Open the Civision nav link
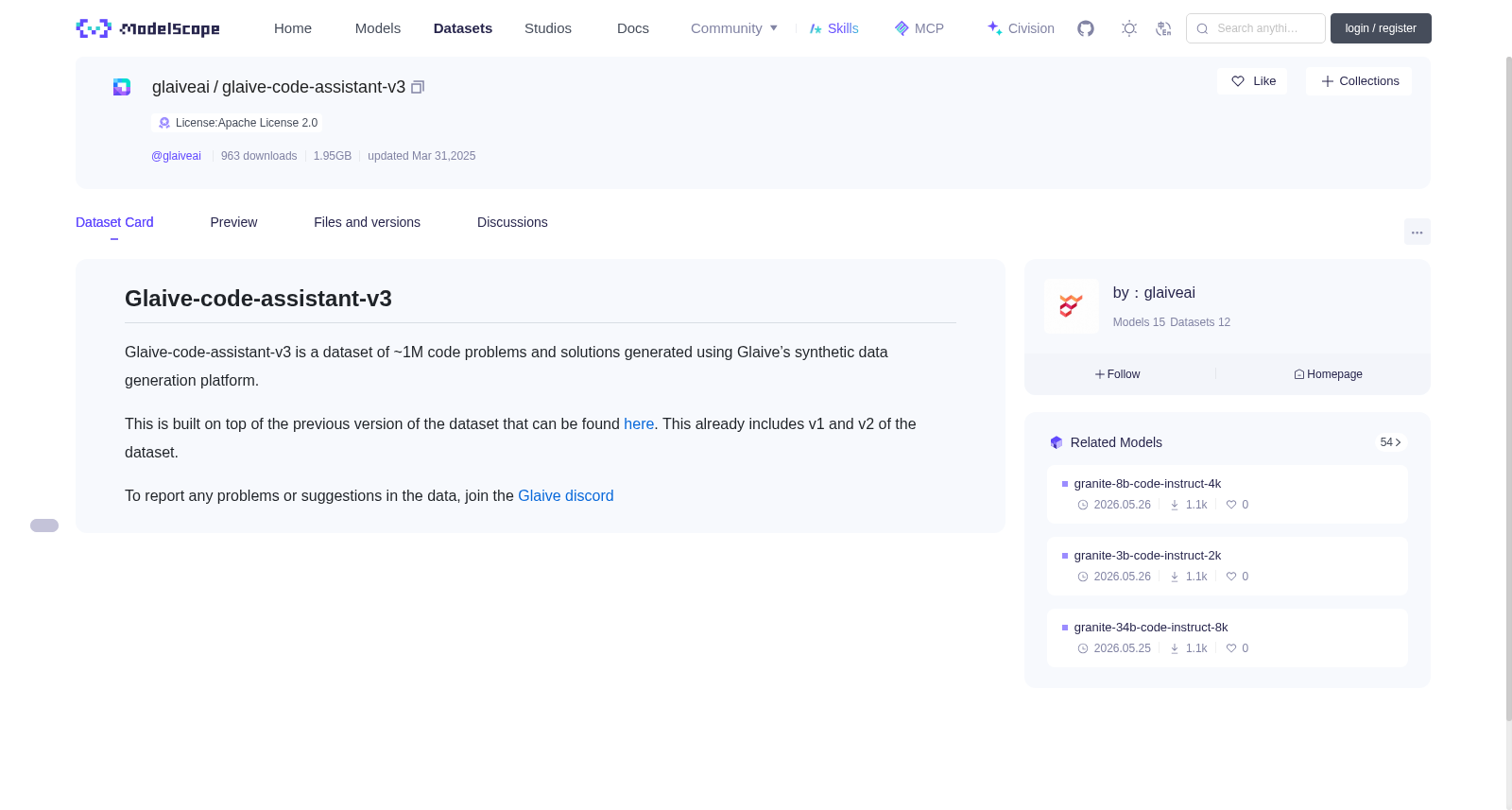The width and height of the screenshot is (1512, 810). click(1021, 28)
